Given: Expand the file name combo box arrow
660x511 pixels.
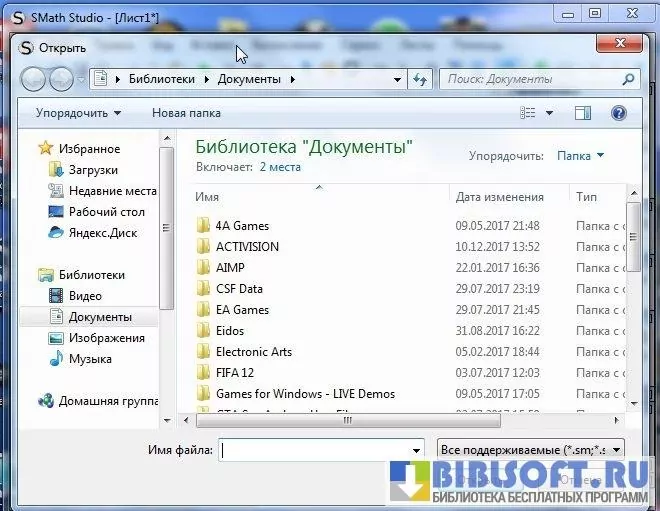Looking at the screenshot, I should pyautogui.click(x=416, y=450).
